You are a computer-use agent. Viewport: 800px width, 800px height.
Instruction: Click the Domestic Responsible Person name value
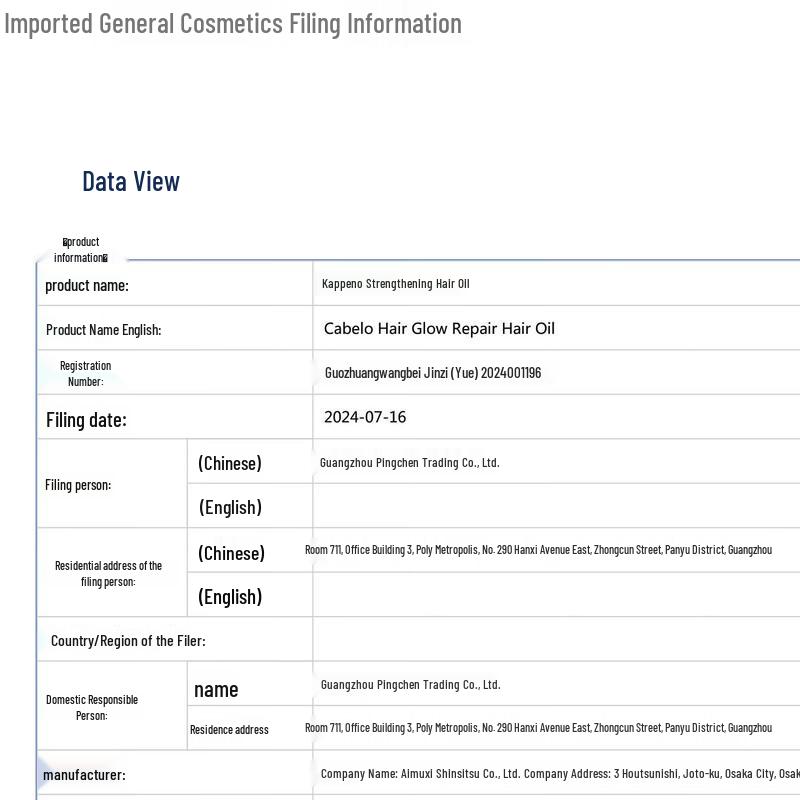410,685
